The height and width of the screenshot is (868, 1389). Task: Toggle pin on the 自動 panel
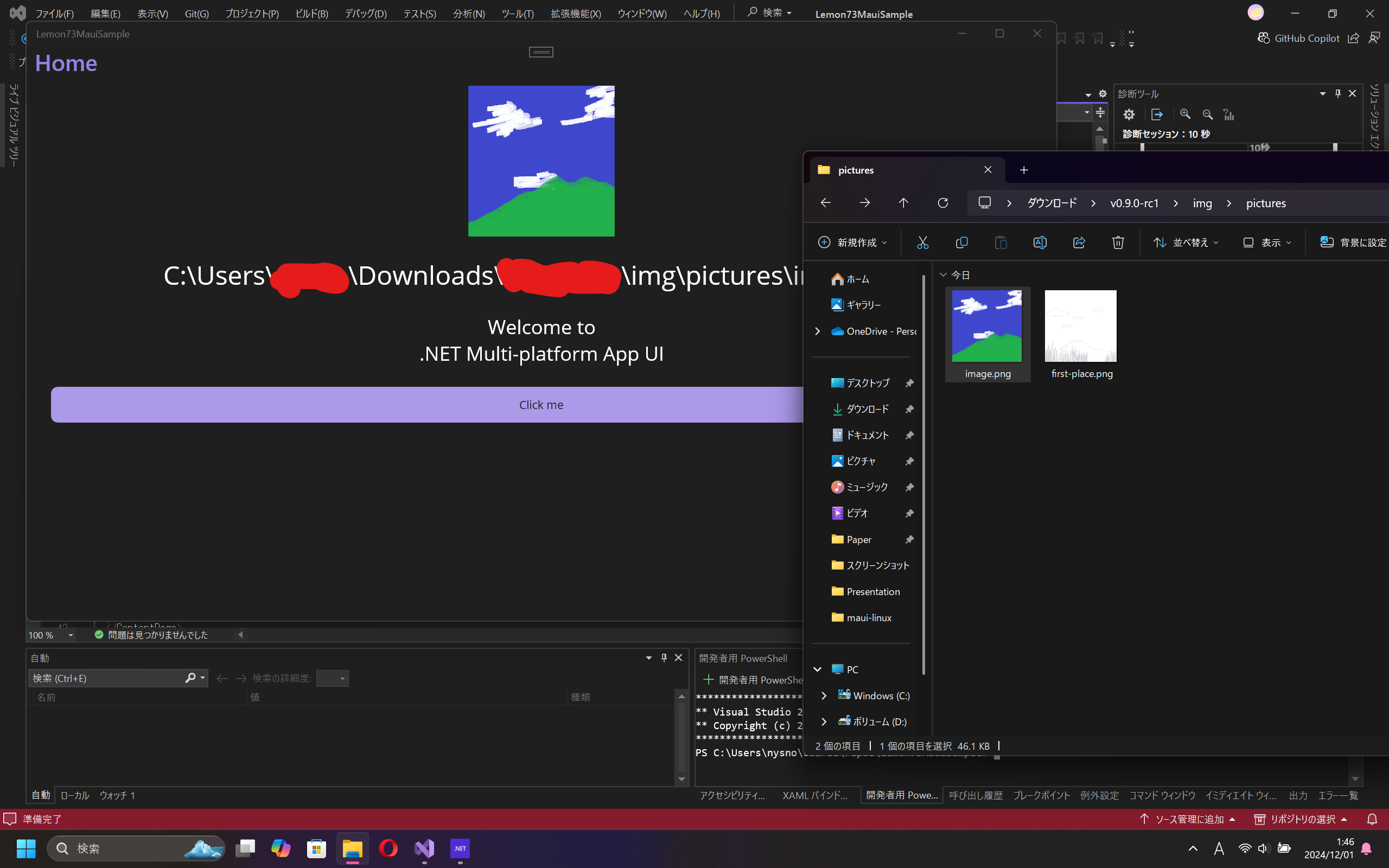(x=664, y=658)
